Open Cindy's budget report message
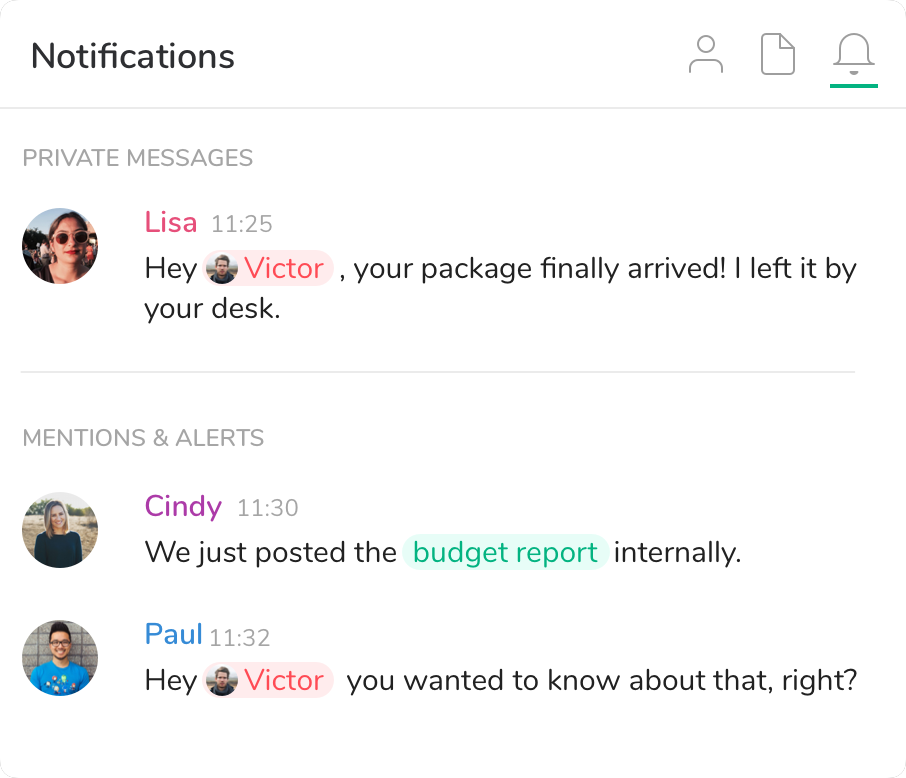Screen dimensions: 906x778 click(270, 552)
